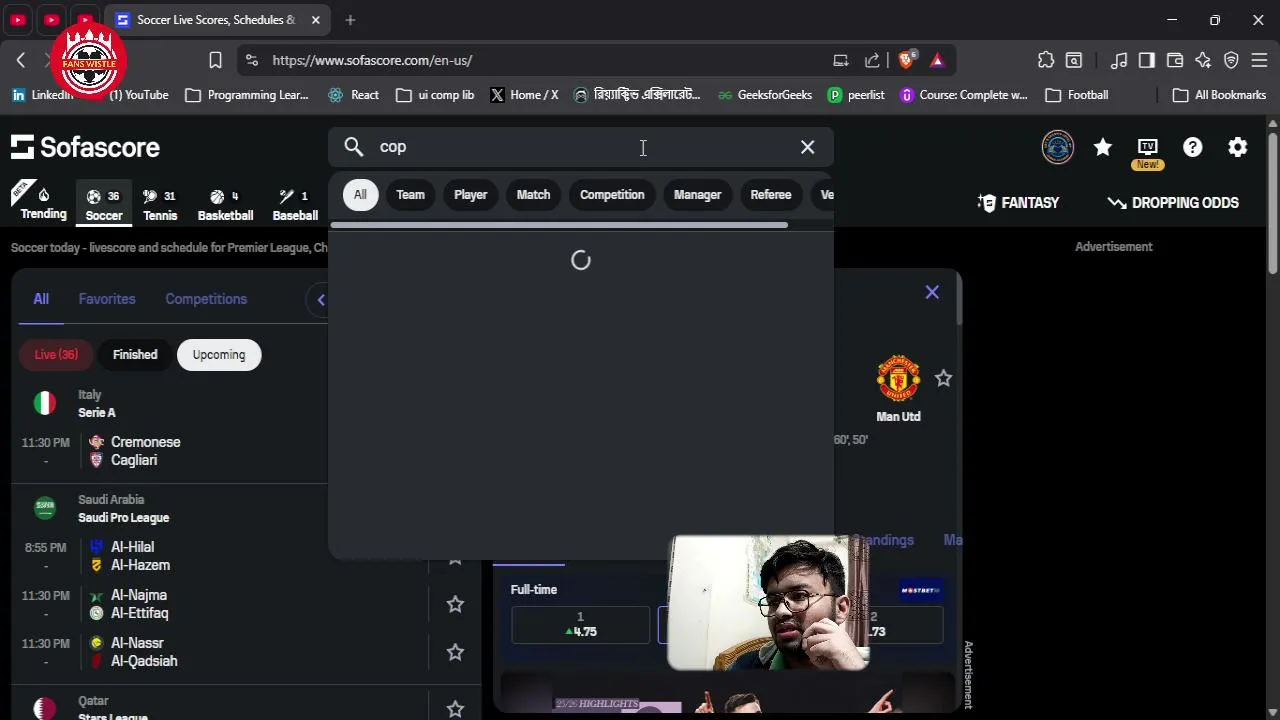Favorite Man Utd with the star
Screen dimensions: 1280x720
[943, 378]
